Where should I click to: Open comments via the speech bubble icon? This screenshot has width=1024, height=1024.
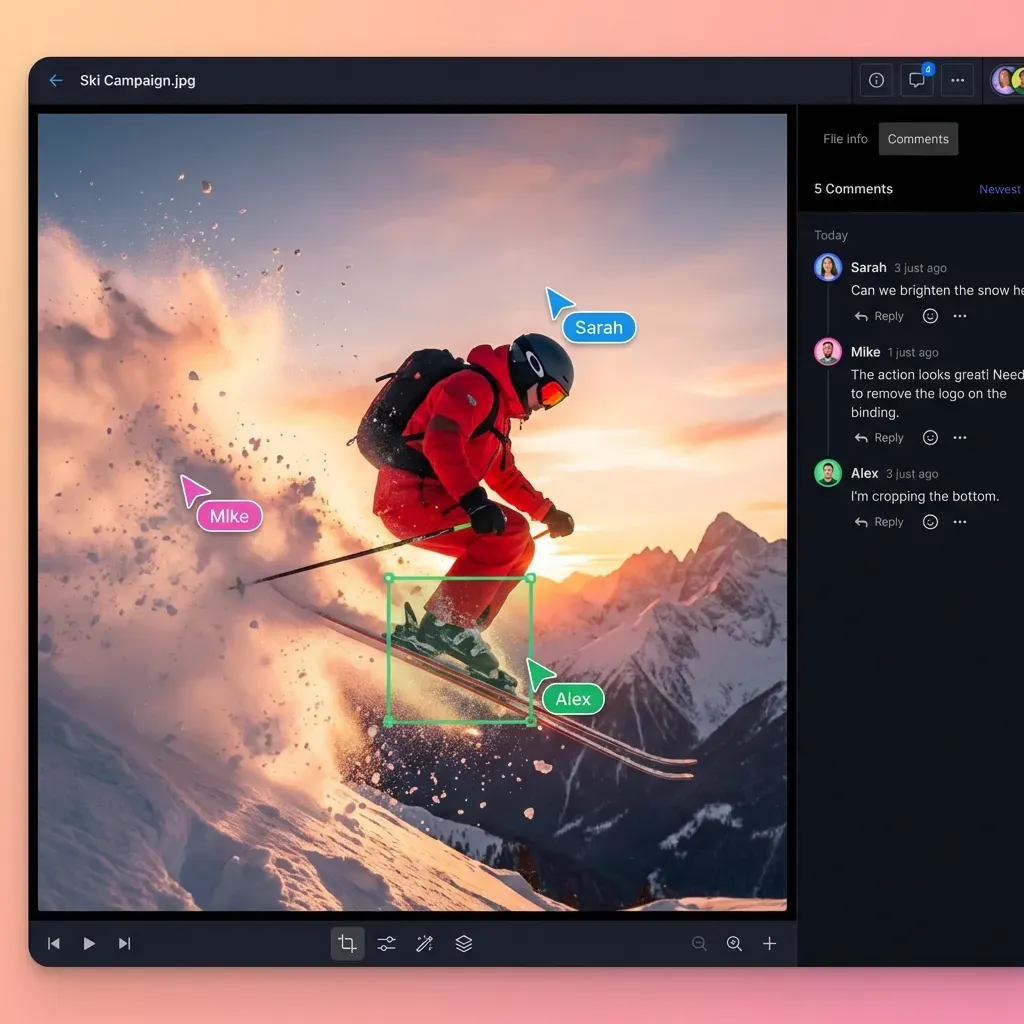(x=917, y=81)
